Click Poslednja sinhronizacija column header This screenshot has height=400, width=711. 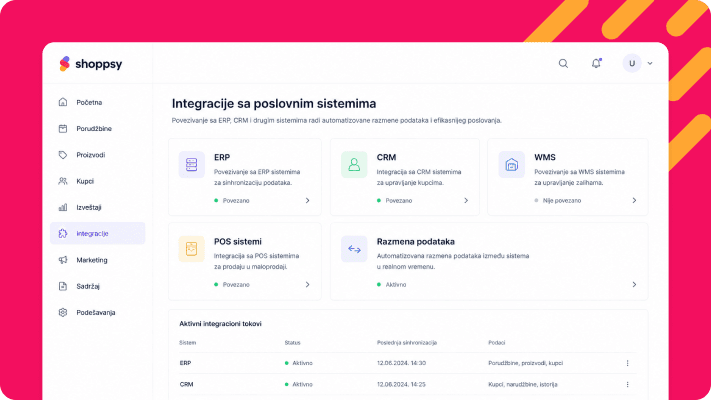[x=407, y=343]
